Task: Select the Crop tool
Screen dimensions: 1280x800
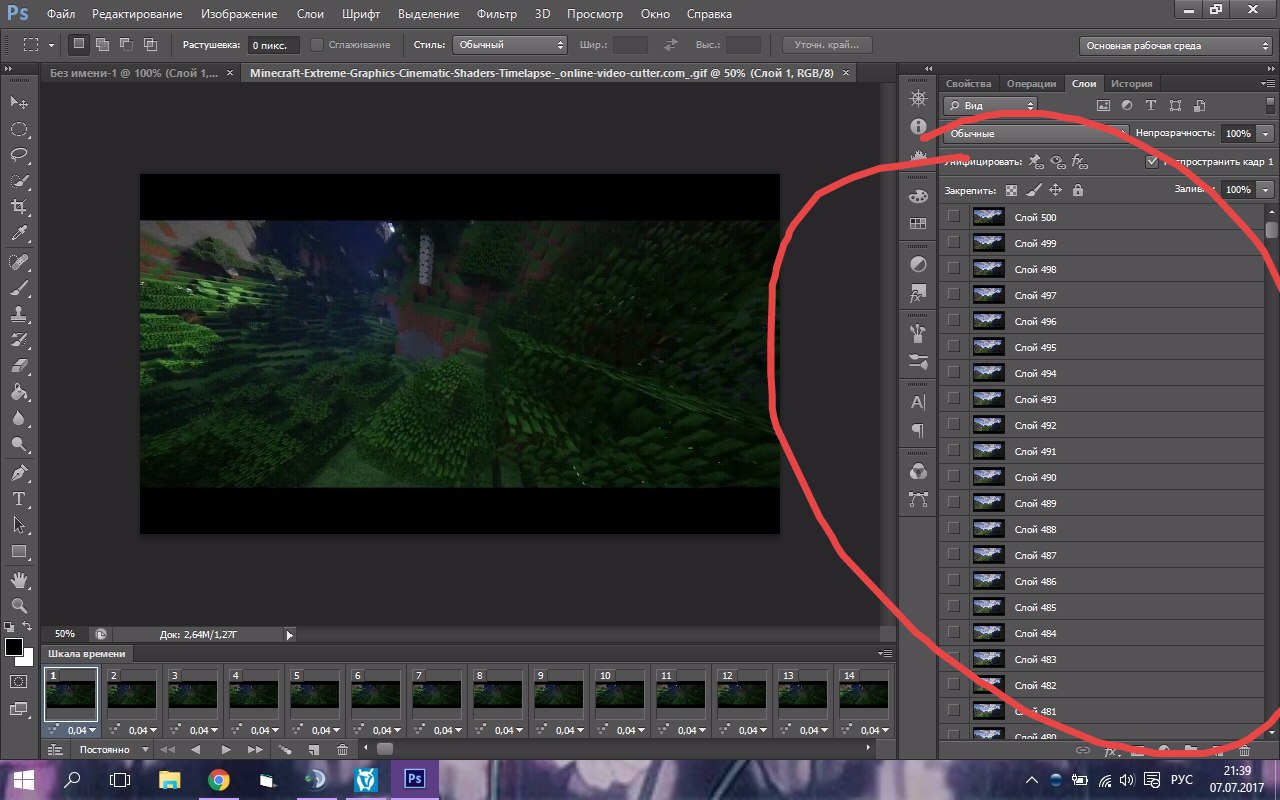Action: (x=19, y=207)
